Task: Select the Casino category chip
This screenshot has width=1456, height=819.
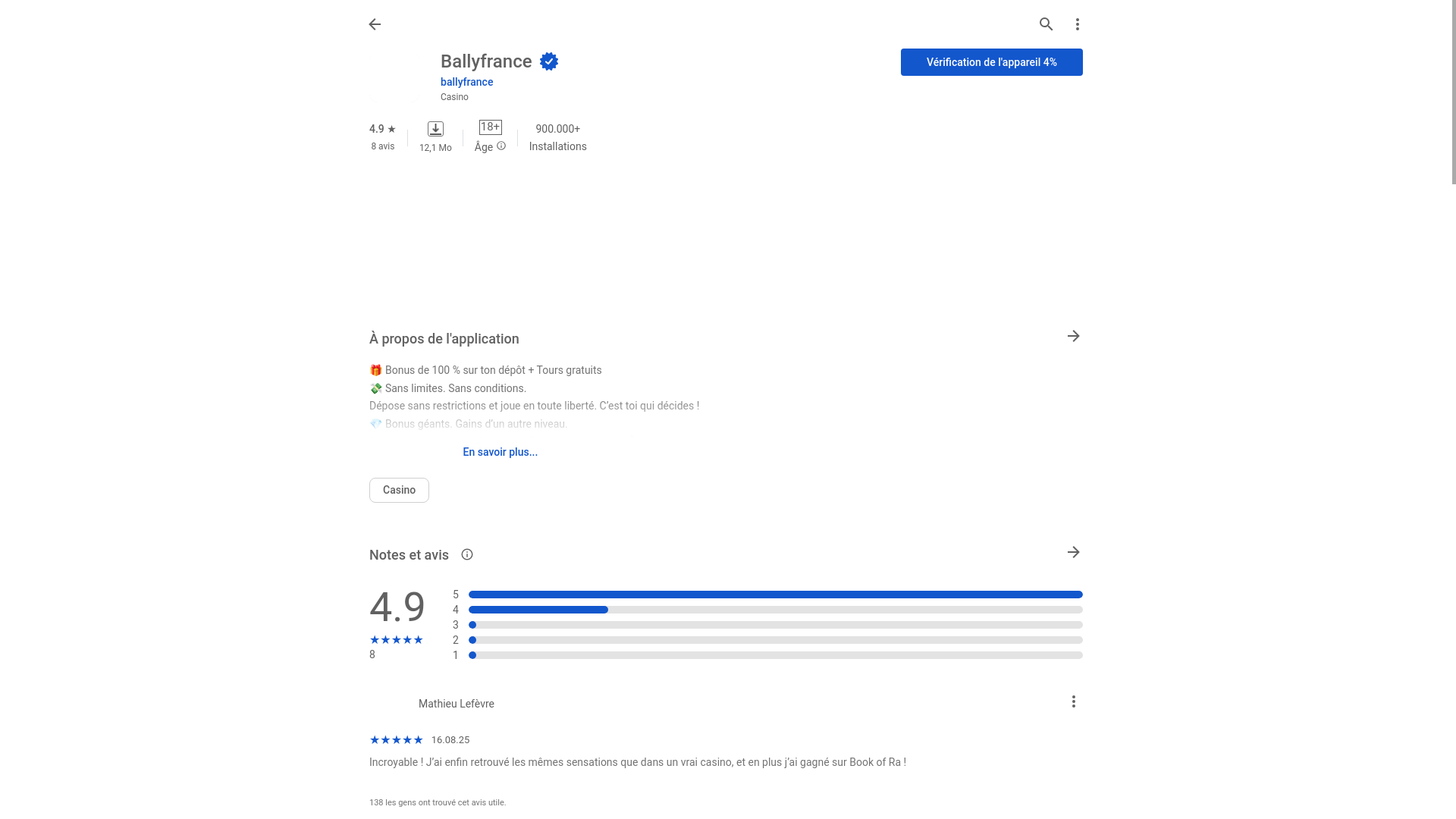Action: pos(399,490)
